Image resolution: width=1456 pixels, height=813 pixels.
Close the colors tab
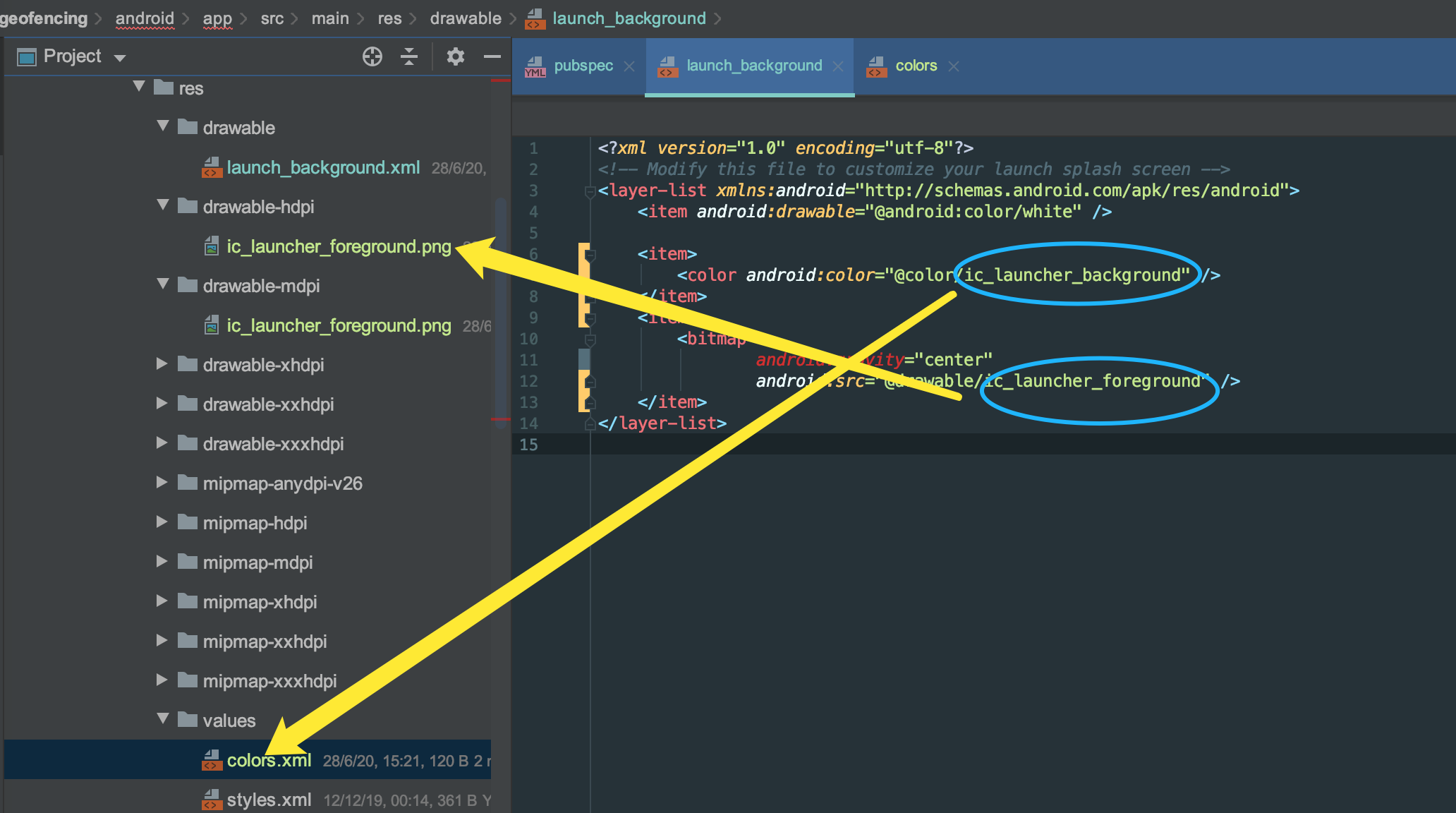[x=954, y=66]
